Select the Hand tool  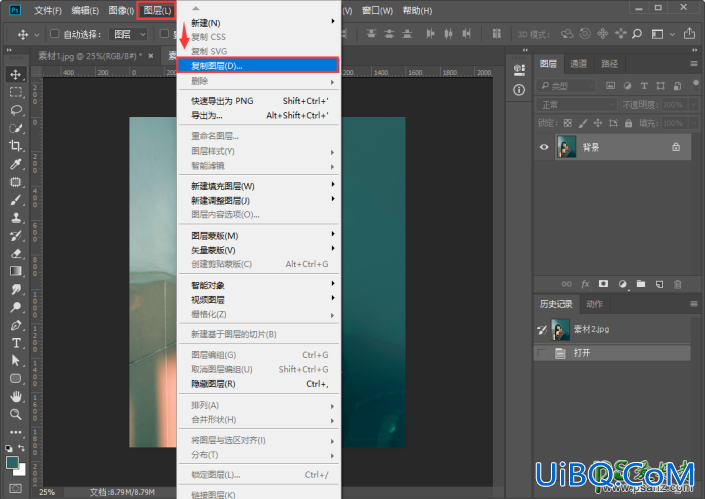(16, 397)
